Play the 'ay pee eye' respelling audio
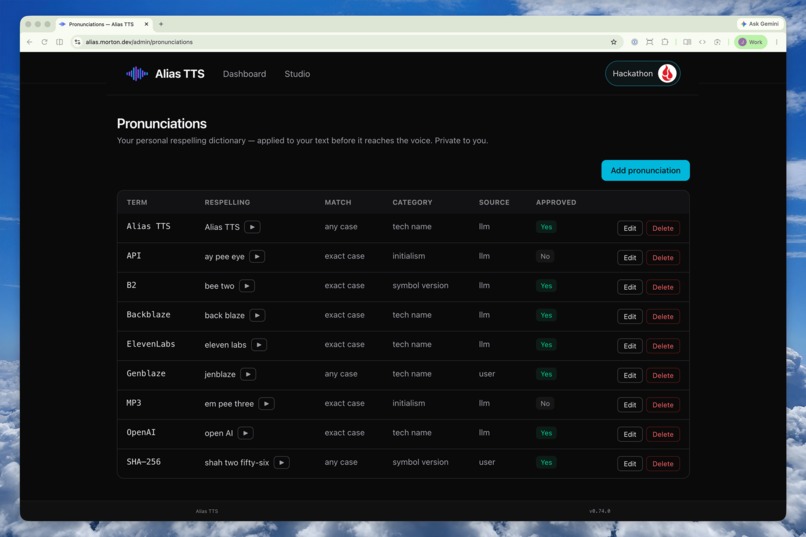 (257, 256)
